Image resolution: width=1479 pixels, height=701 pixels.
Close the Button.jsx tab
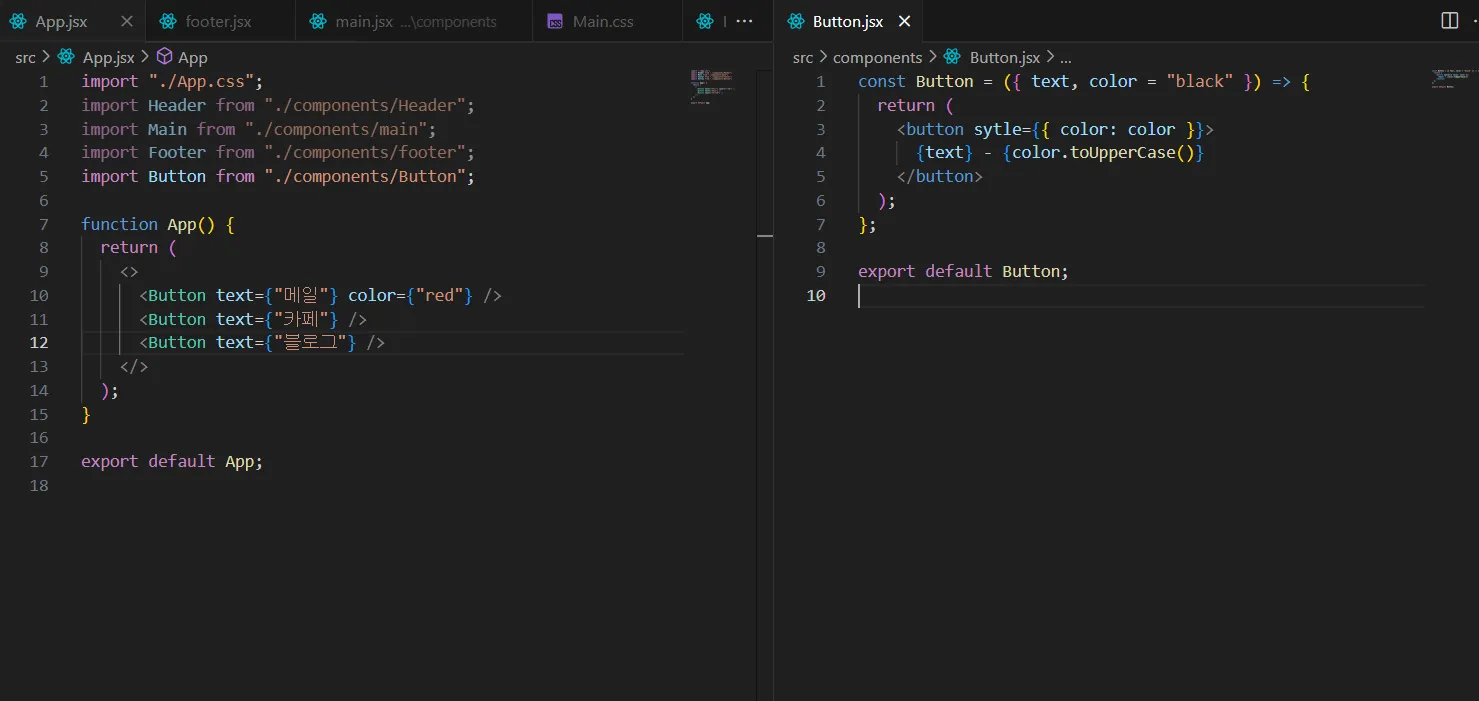coord(904,21)
